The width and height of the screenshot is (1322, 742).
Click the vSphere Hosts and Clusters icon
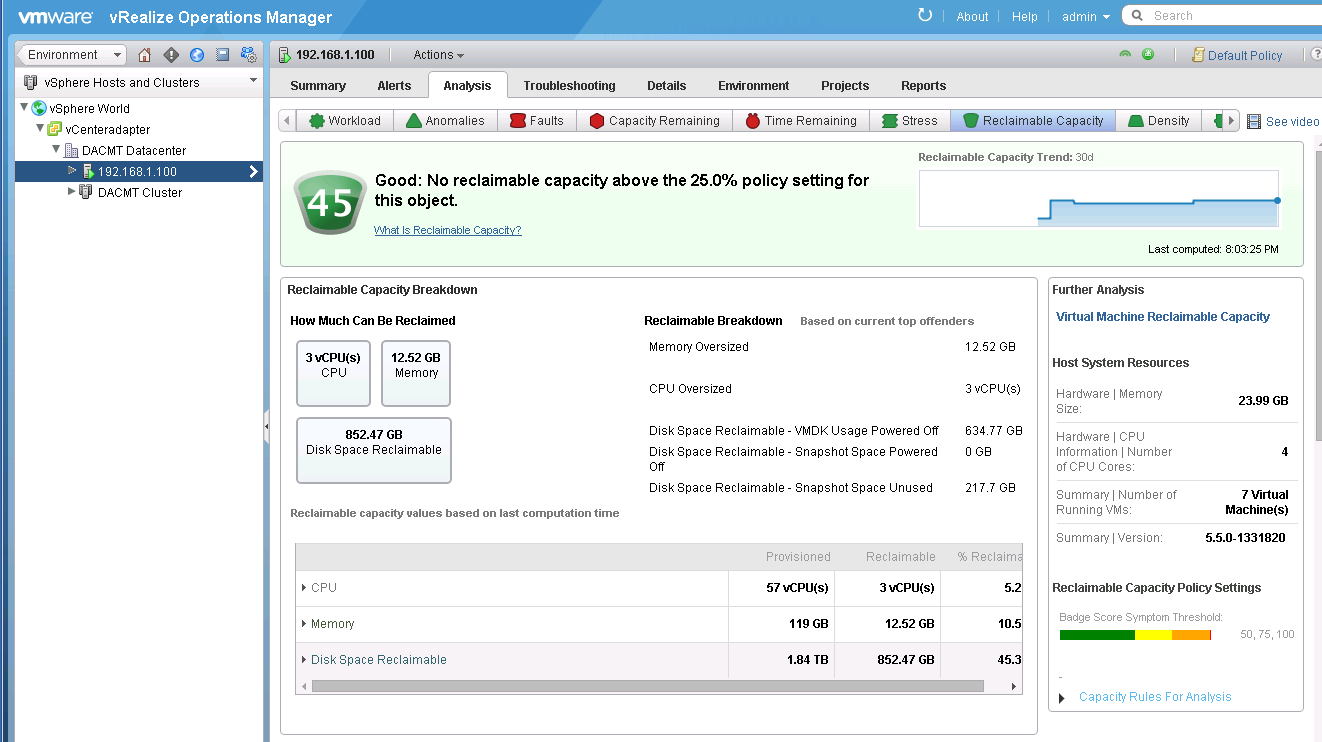coord(30,82)
